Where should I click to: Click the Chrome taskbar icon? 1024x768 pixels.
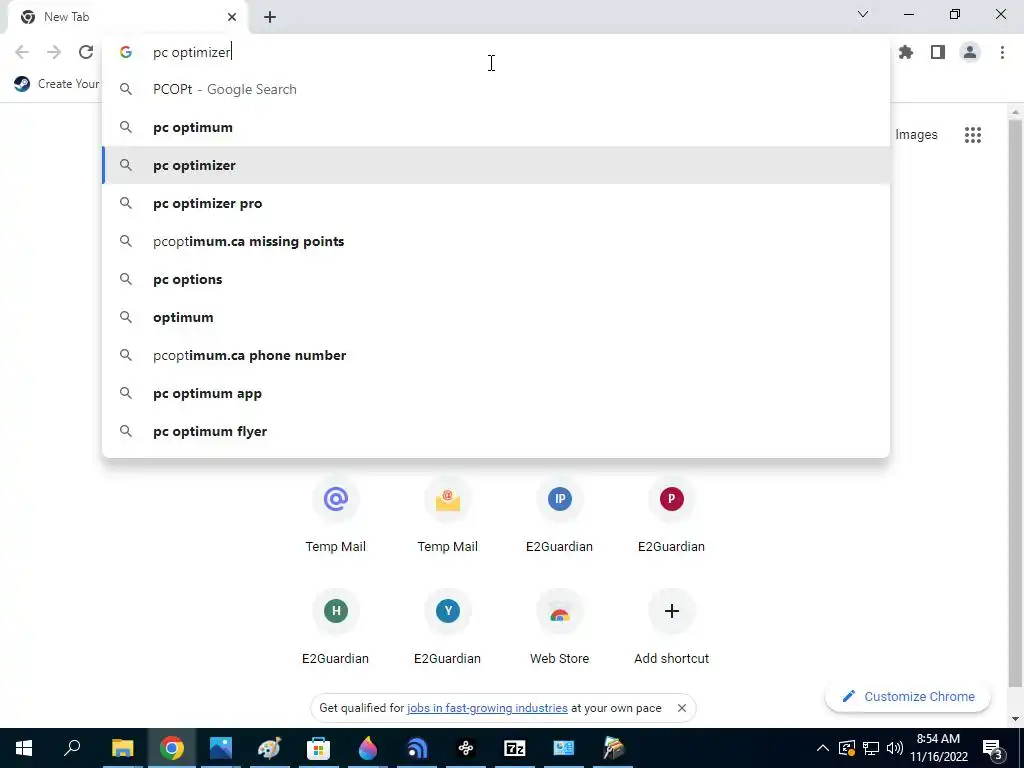click(171, 748)
